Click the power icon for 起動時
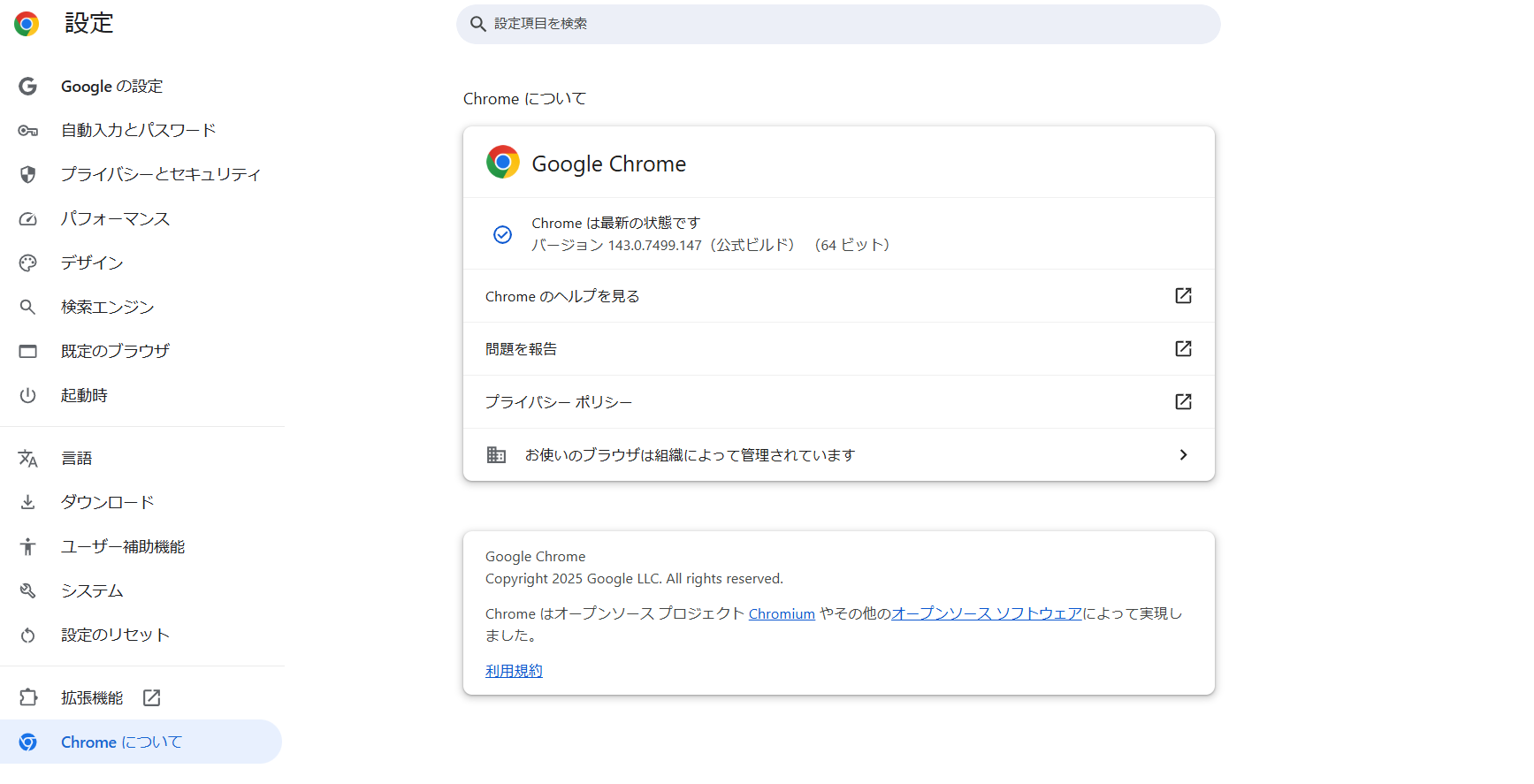 point(28,396)
